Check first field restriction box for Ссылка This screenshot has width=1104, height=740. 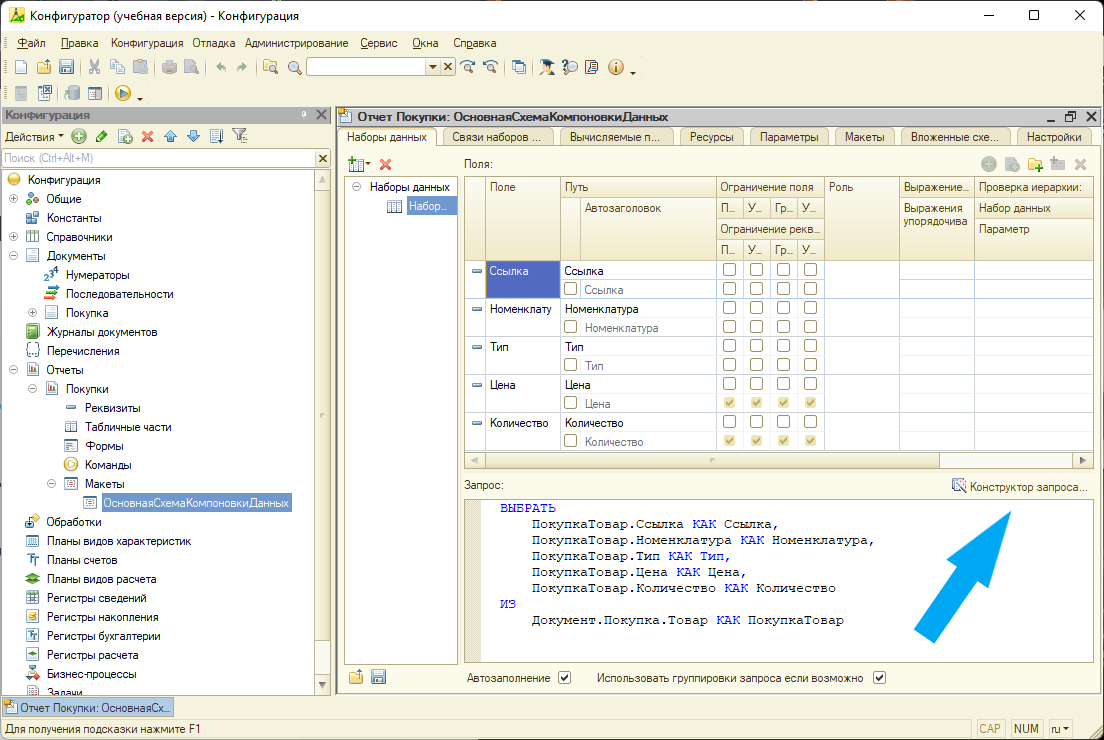pos(729,270)
